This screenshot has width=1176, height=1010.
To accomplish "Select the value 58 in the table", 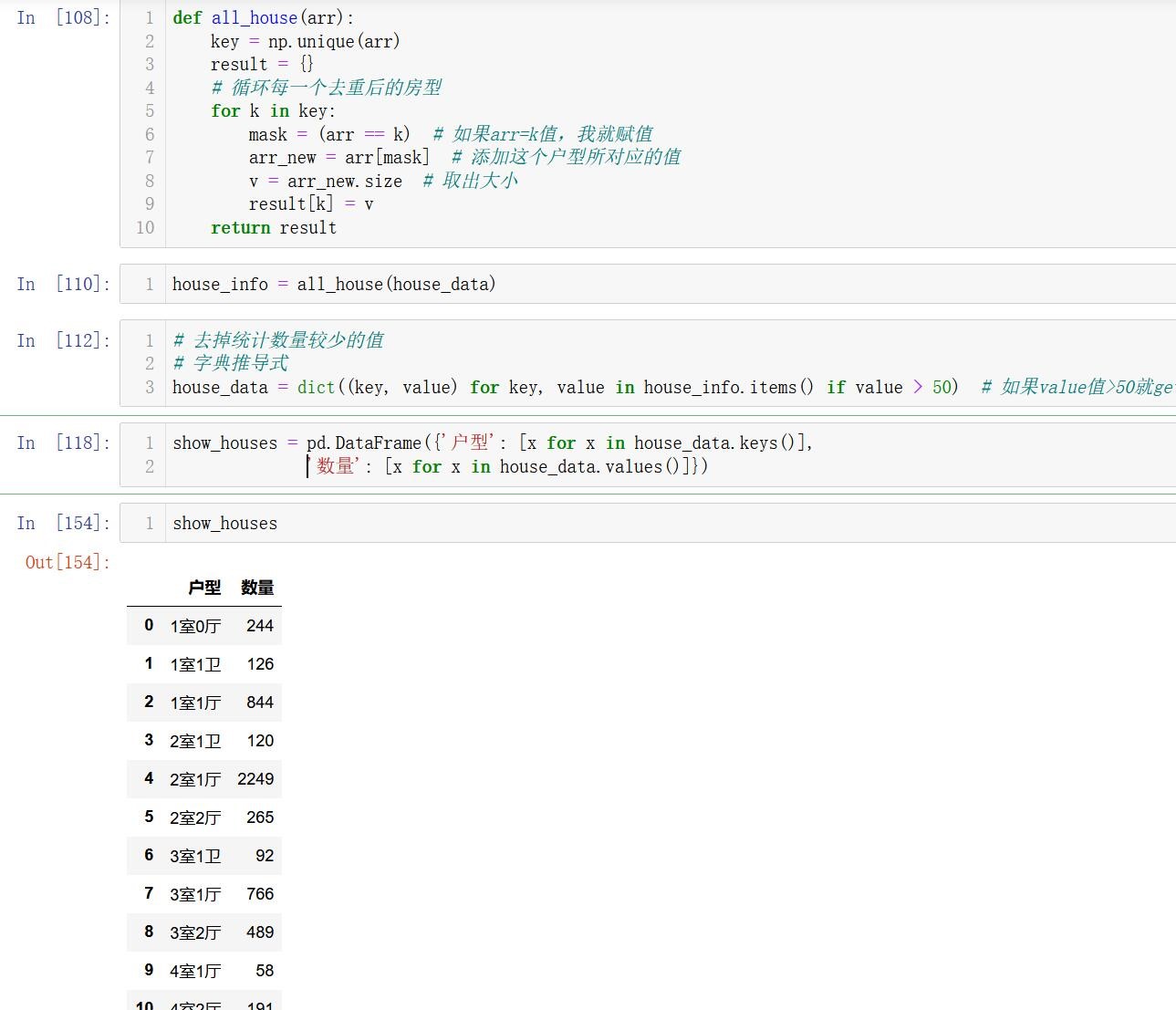I will 265,971.
